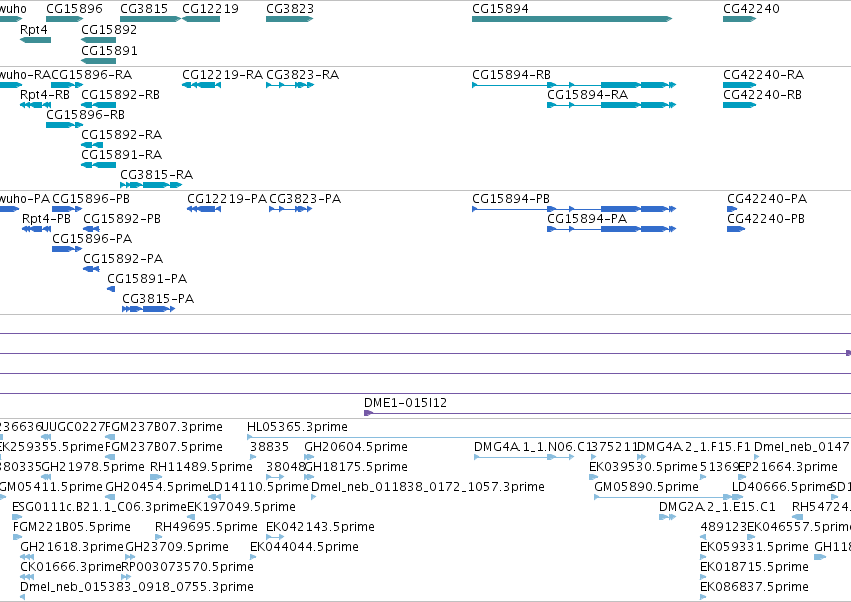
Task: Select protein CG15894-PB feature
Action: tap(574, 209)
